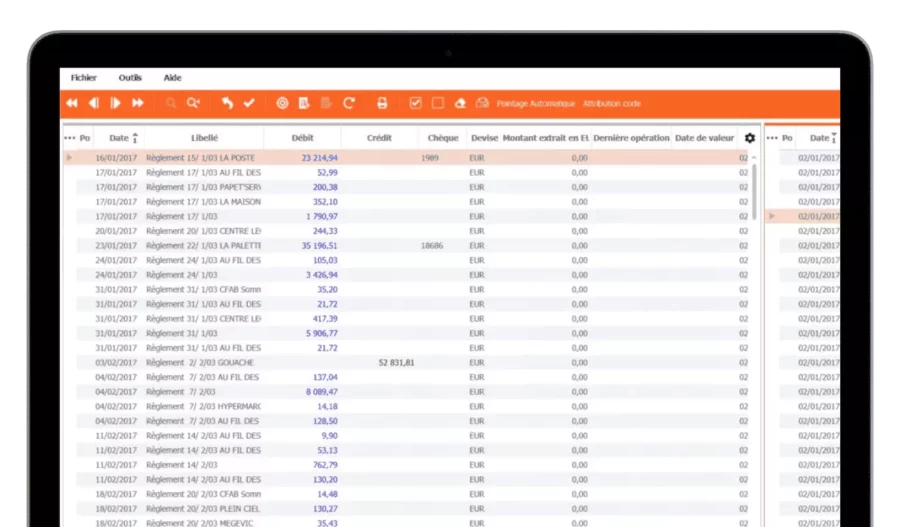Screen dimensions: 900x527
Task: Run Pointage Automatique
Action: 536,104
